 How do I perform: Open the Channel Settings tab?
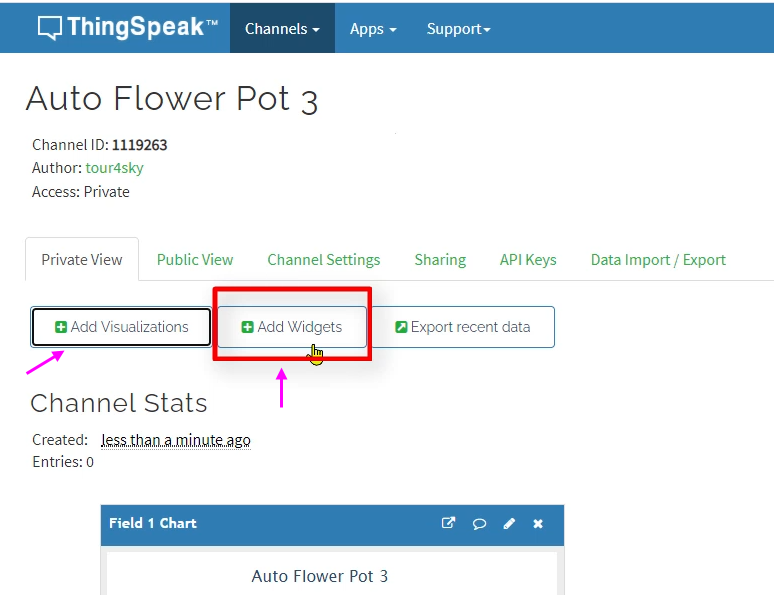(x=324, y=260)
